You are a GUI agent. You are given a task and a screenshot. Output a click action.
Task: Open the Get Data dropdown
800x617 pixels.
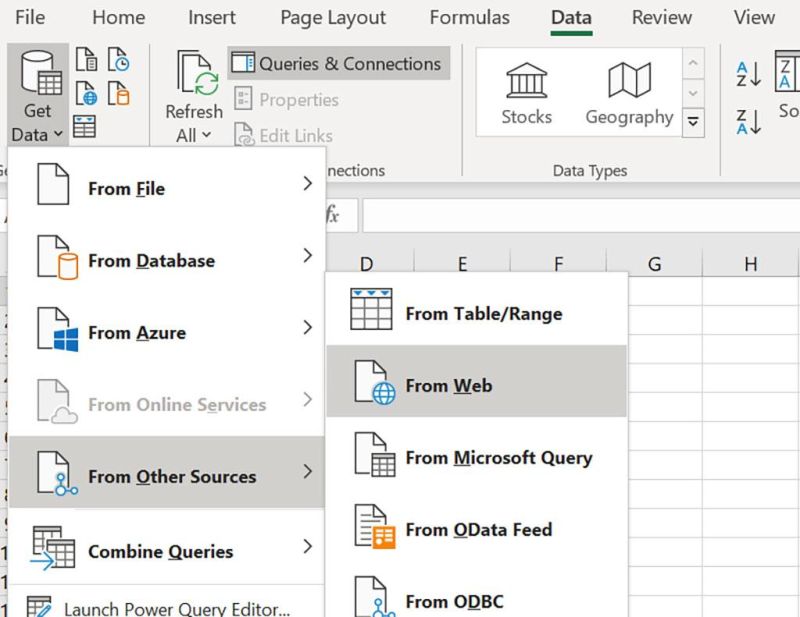pyautogui.click(x=37, y=97)
